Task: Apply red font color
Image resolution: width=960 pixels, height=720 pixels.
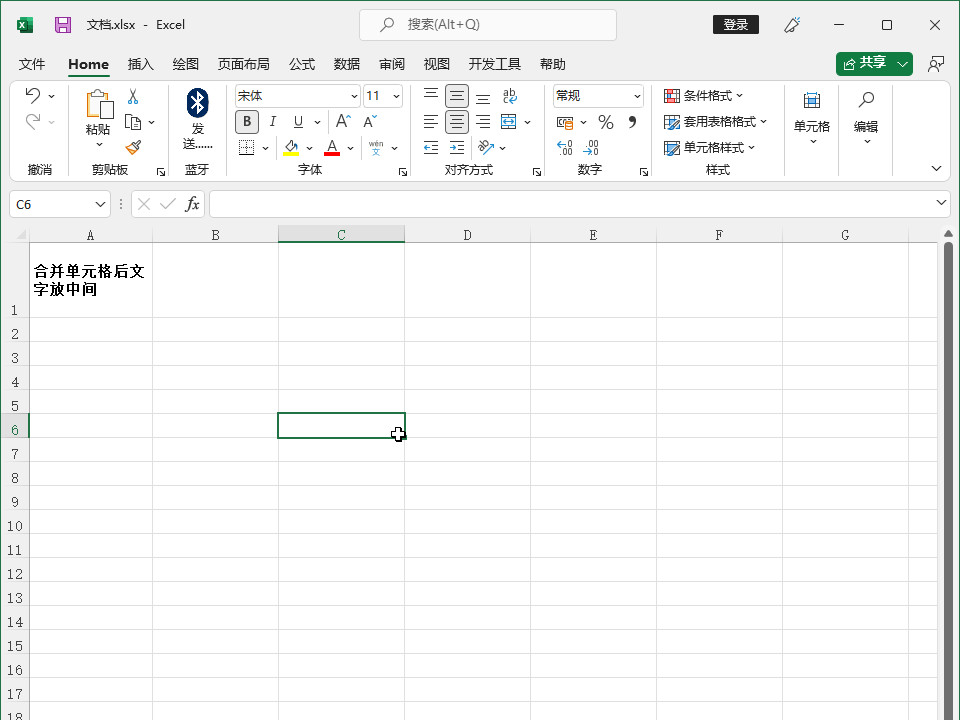Action: click(332, 148)
